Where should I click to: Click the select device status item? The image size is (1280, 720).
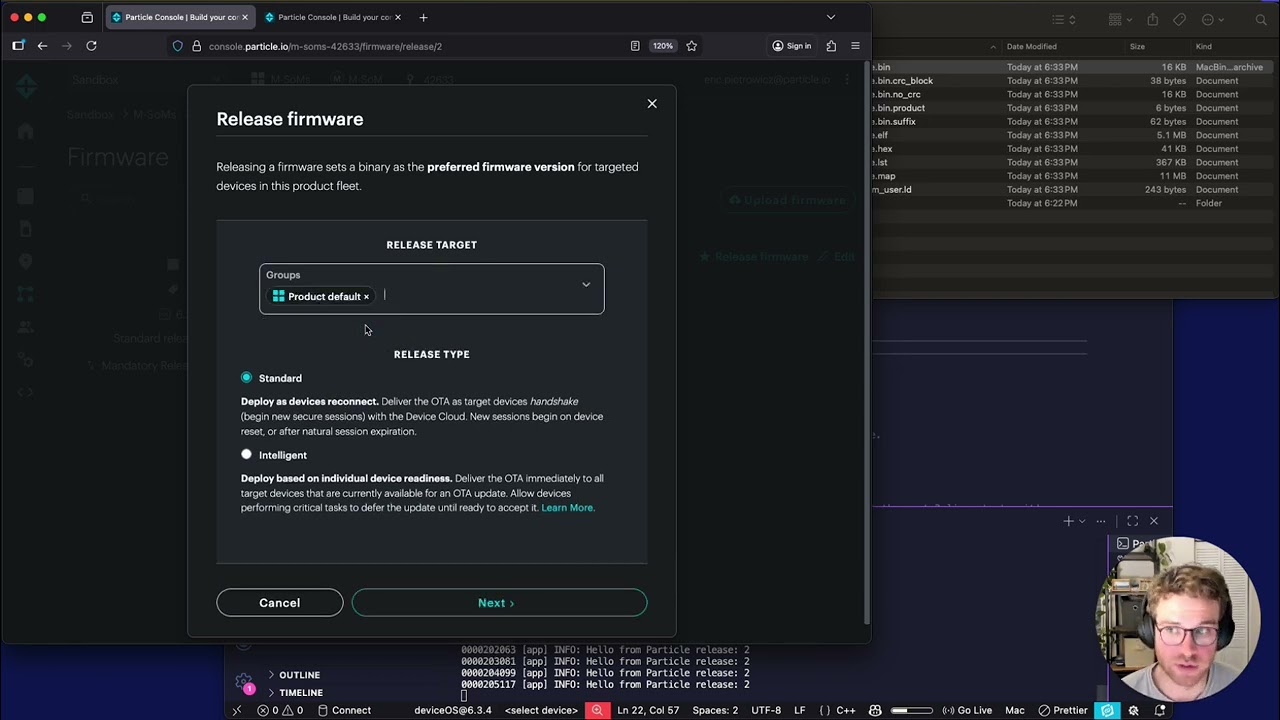point(541,710)
